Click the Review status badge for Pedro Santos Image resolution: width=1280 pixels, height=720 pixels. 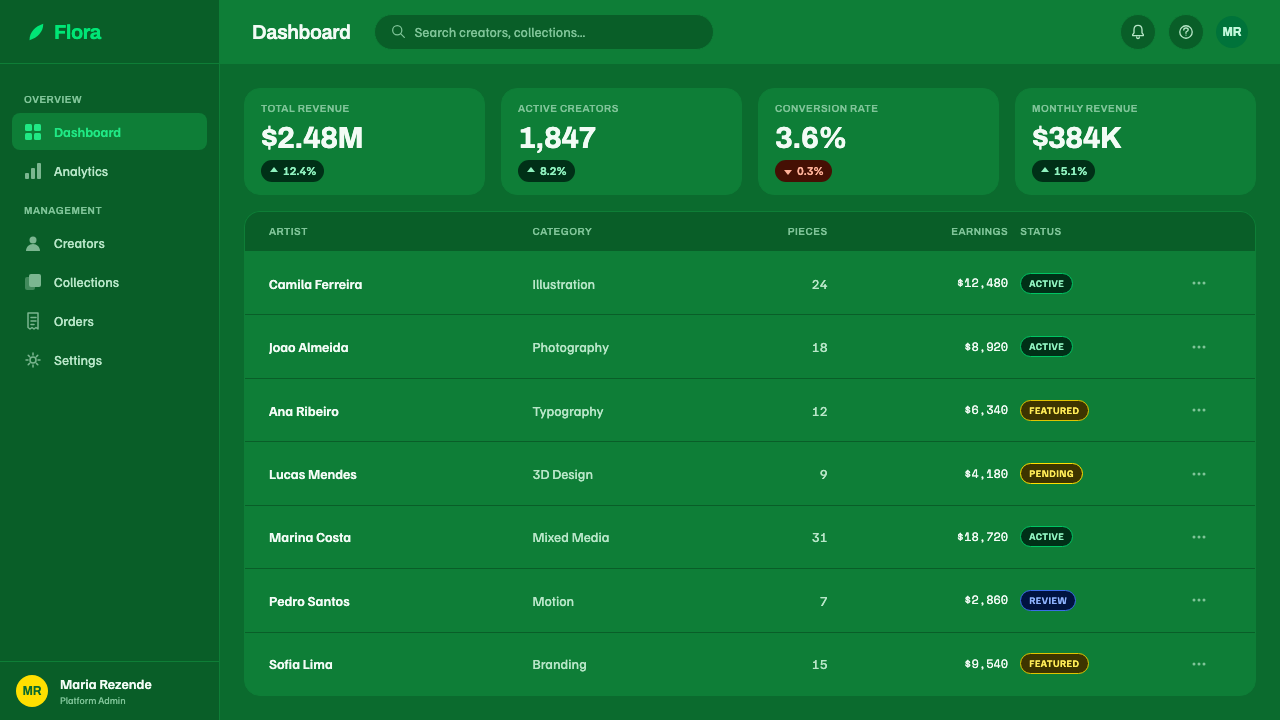pyautogui.click(x=1048, y=601)
